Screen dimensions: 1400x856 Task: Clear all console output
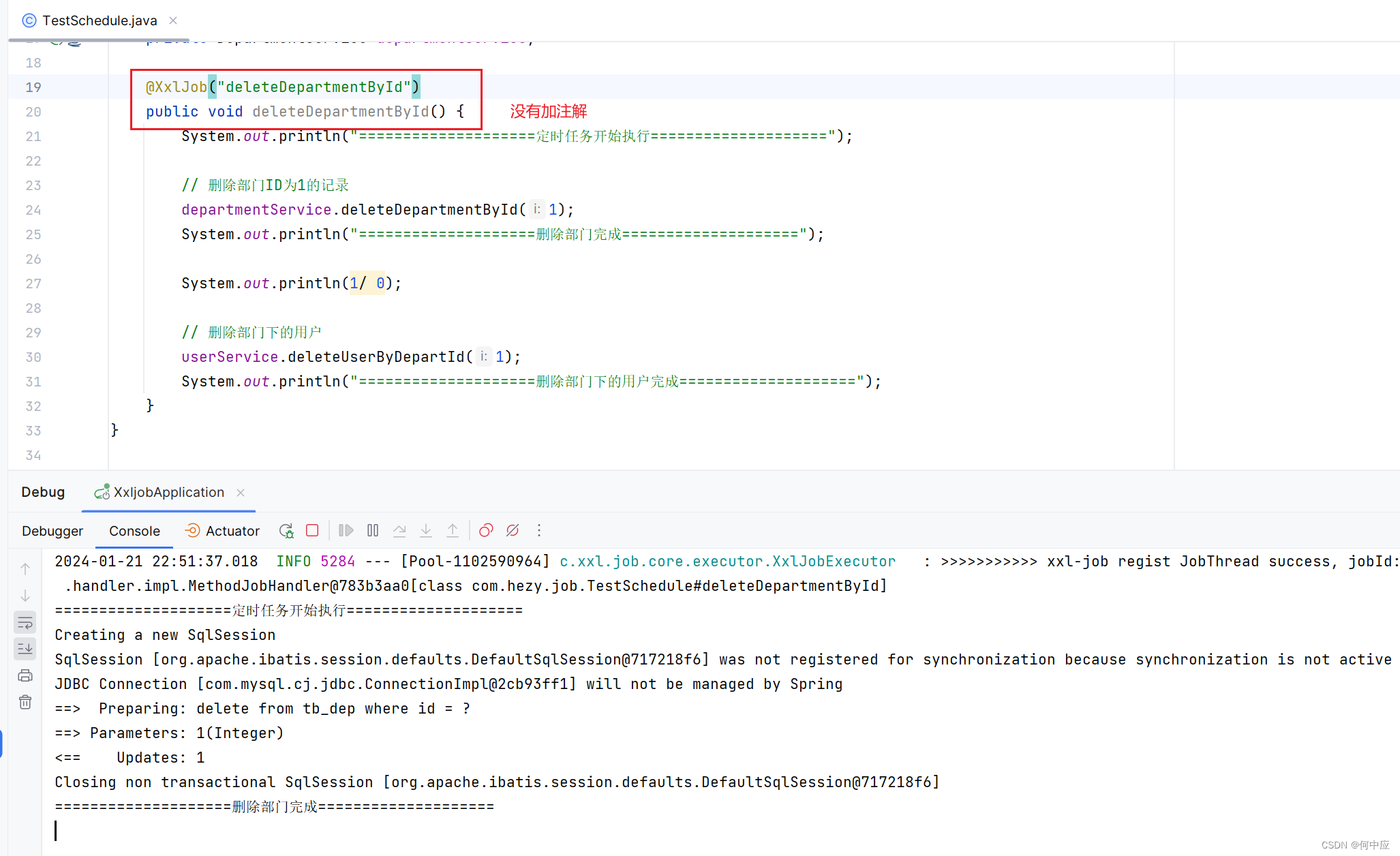[25, 702]
